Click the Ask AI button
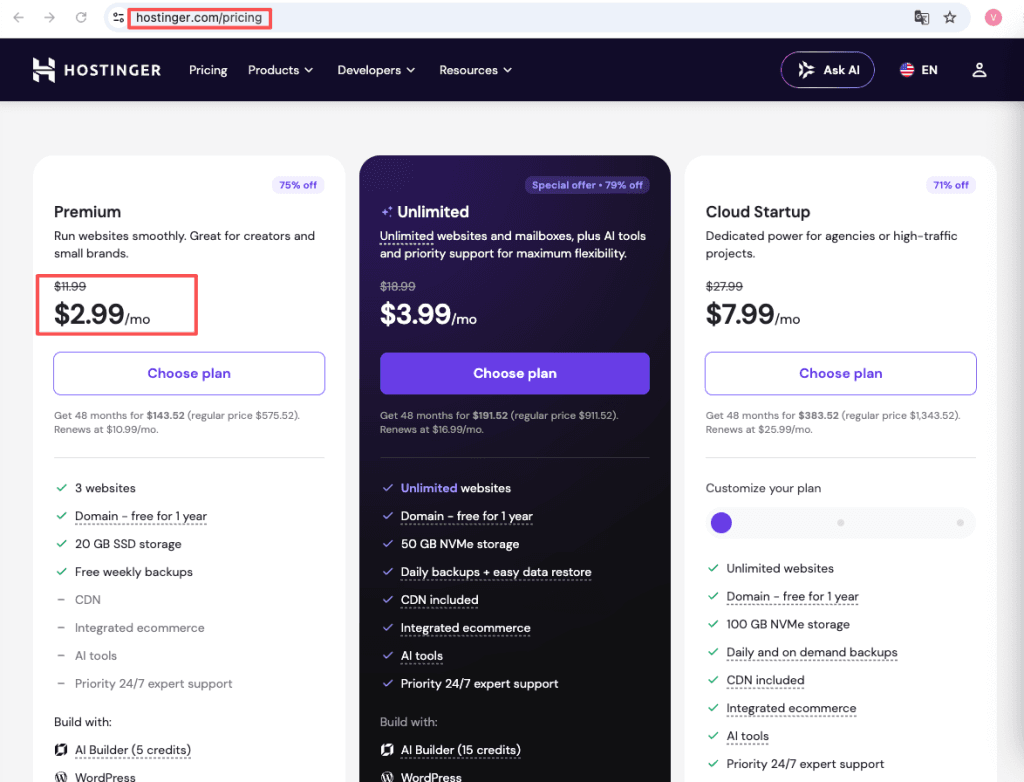Image resolution: width=1024 pixels, height=782 pixels. [x=827, y=70]
